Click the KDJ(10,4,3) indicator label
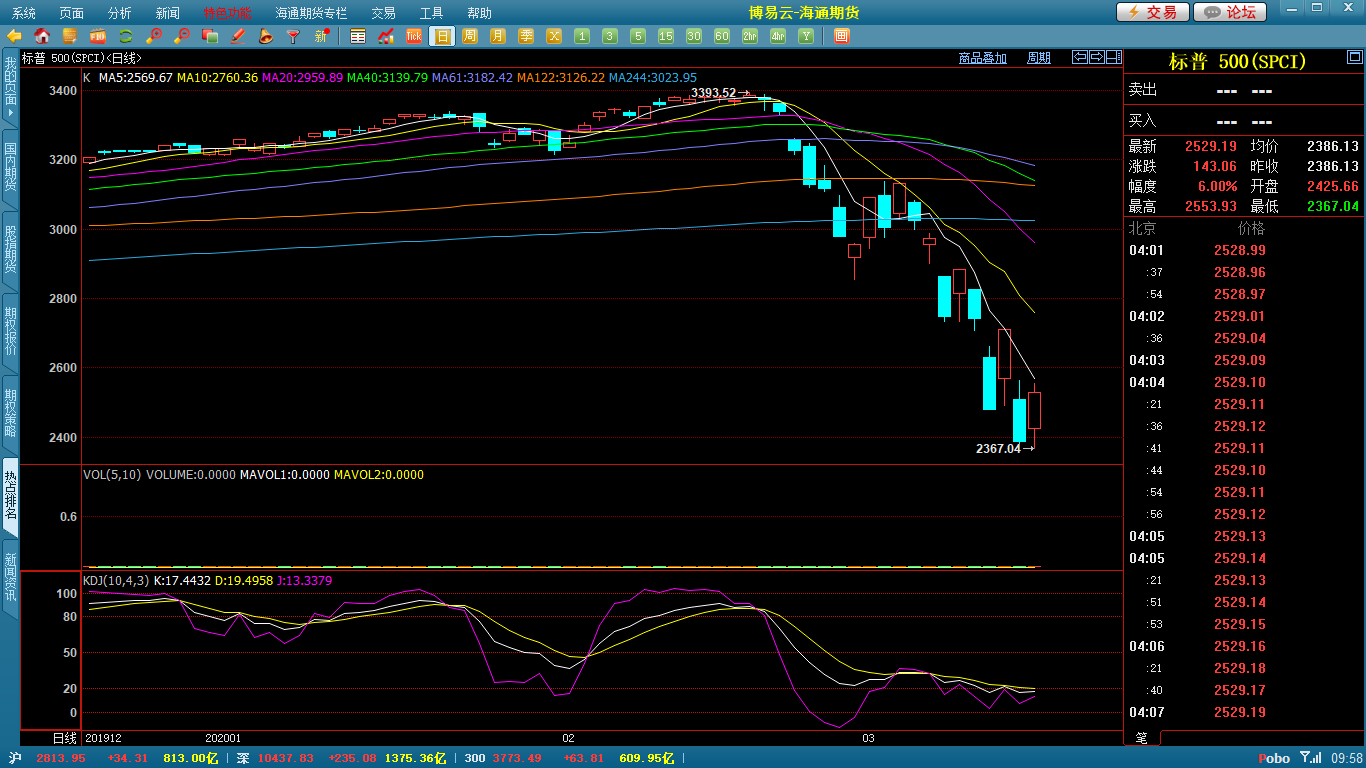The image size is (1366, 768). (x=116, y=580)
